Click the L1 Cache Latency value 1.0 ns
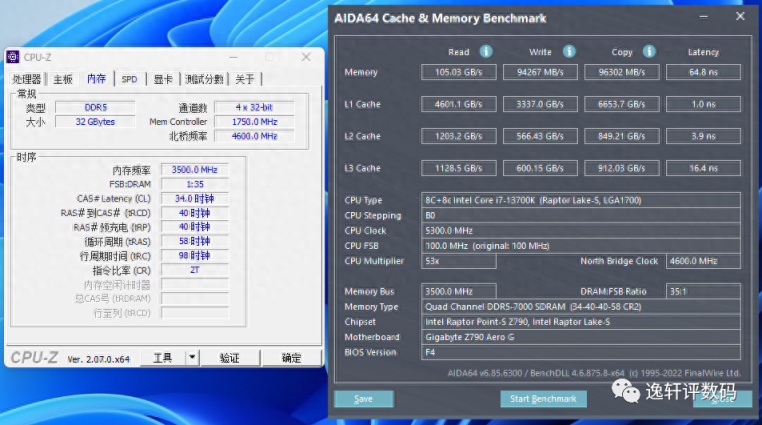Screen dimensions: 762x425 (x=703, y=104)
